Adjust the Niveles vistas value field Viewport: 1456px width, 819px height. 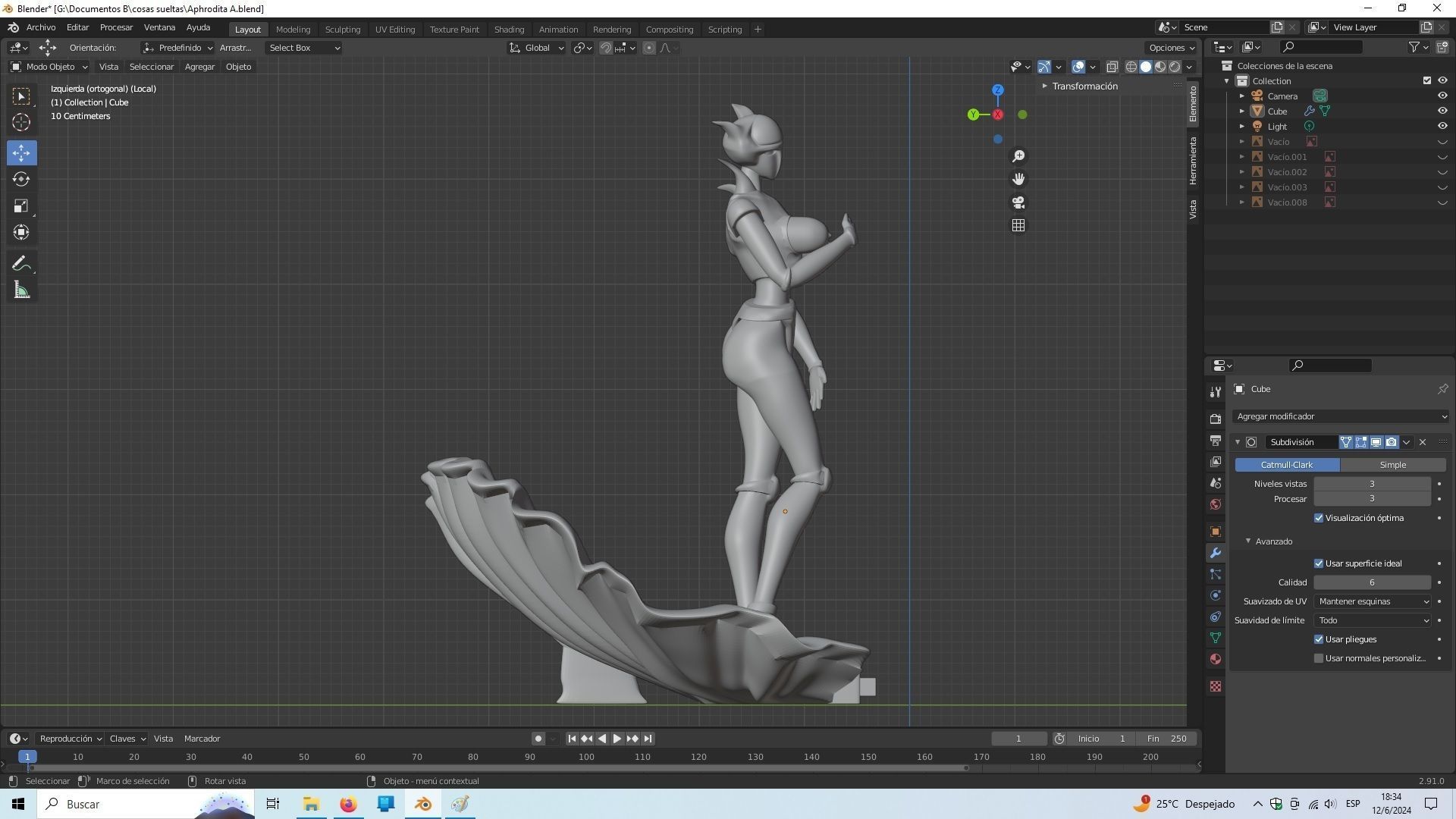1372,484
